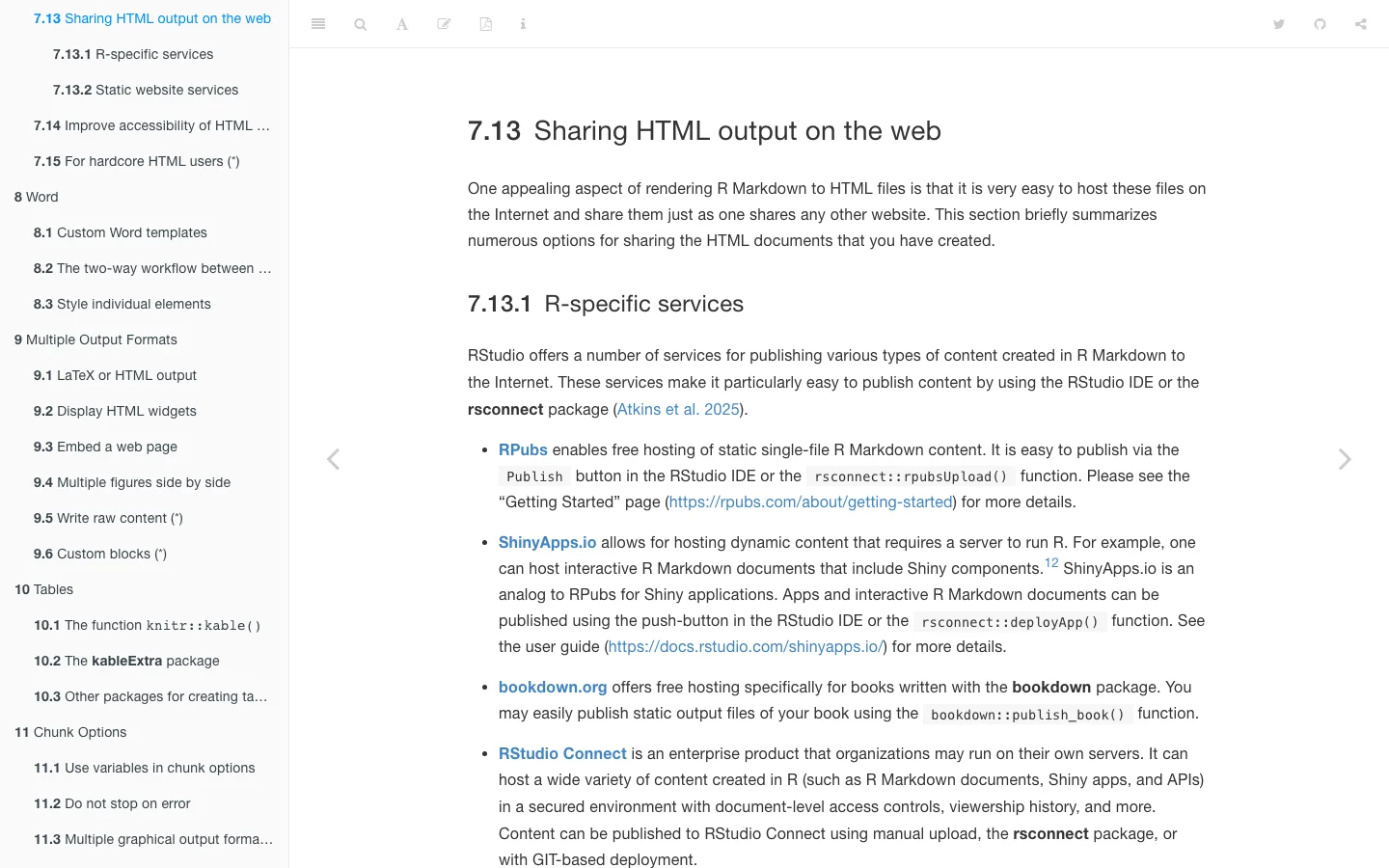This screenshot has width=1389, height=868.
Task: Open the rpubs.com getting-started URL
Action: 811,502
